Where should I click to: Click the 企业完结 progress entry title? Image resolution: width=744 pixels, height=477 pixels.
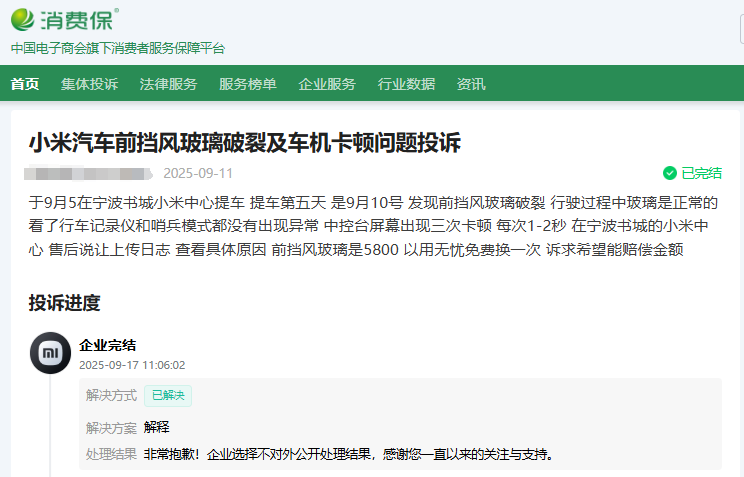coord(107,345)
